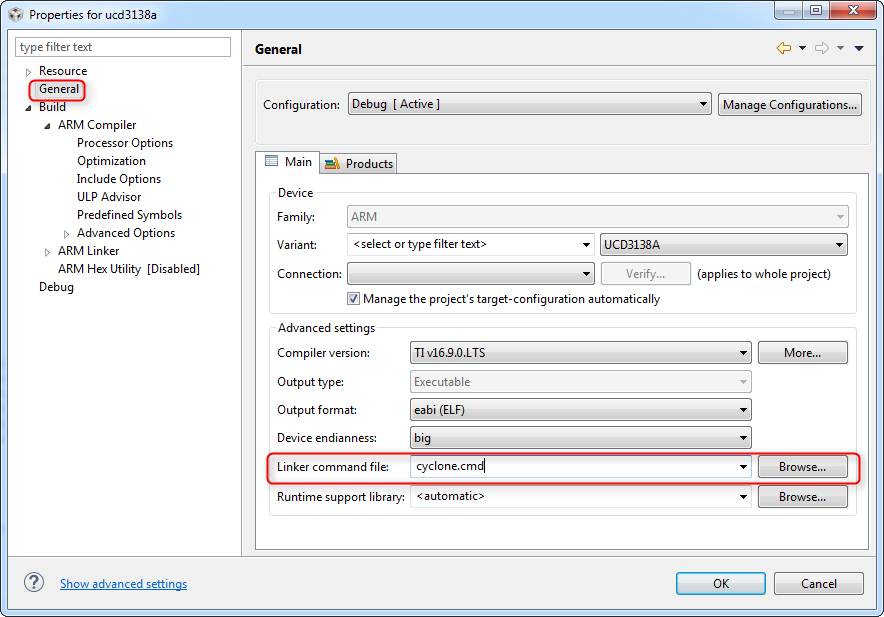Open the Device endianness dropdown
Screen dimensions: 884x617
tap(581, 438)
